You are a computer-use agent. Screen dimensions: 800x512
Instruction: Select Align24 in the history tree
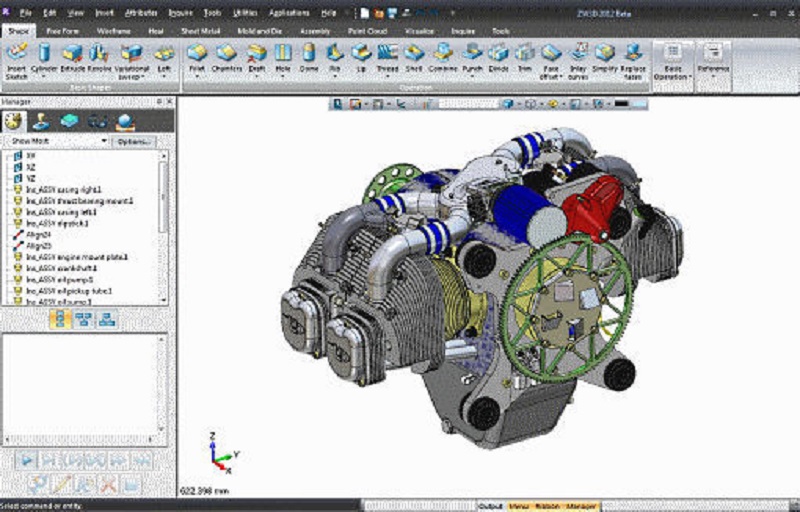point(39,235)
